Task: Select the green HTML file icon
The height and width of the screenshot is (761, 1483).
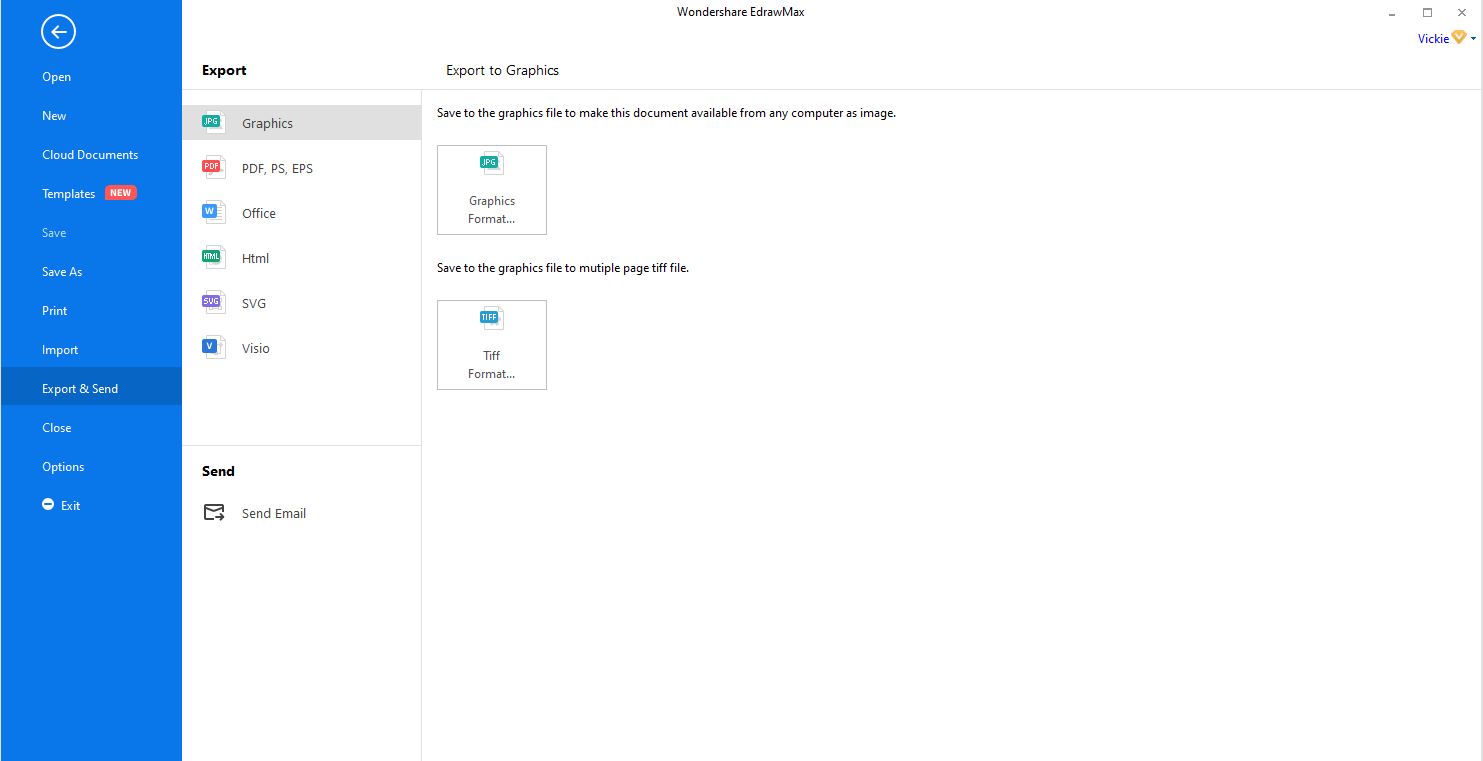Action: coord(213,258)
